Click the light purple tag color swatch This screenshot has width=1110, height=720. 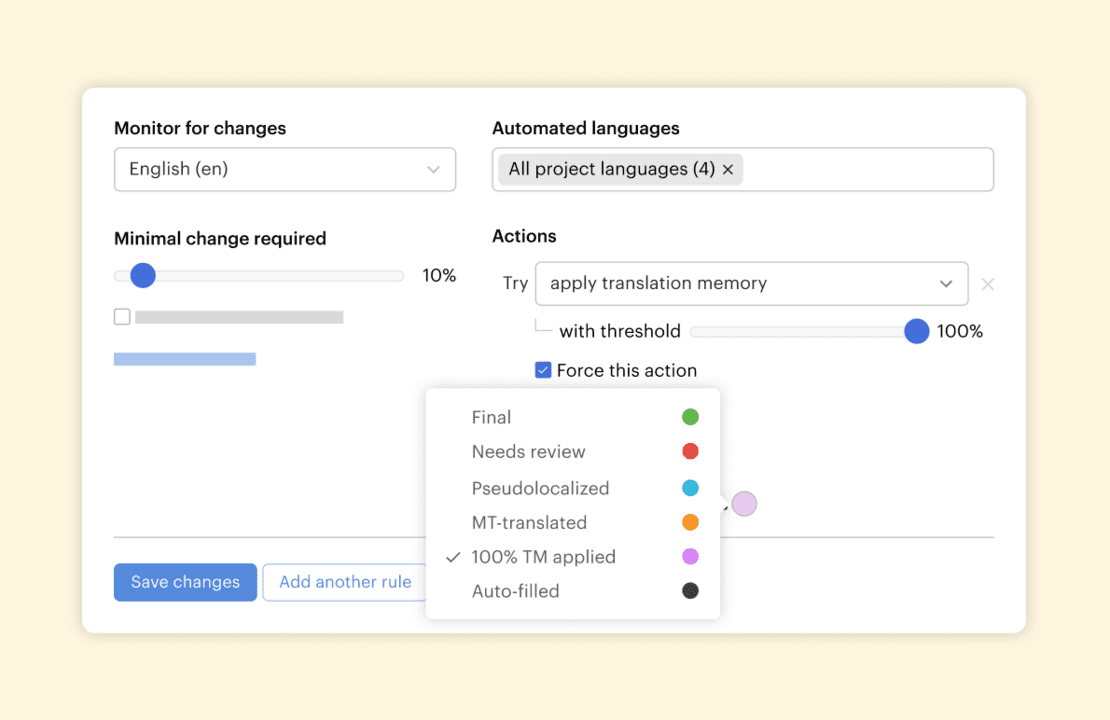point(744,504)
